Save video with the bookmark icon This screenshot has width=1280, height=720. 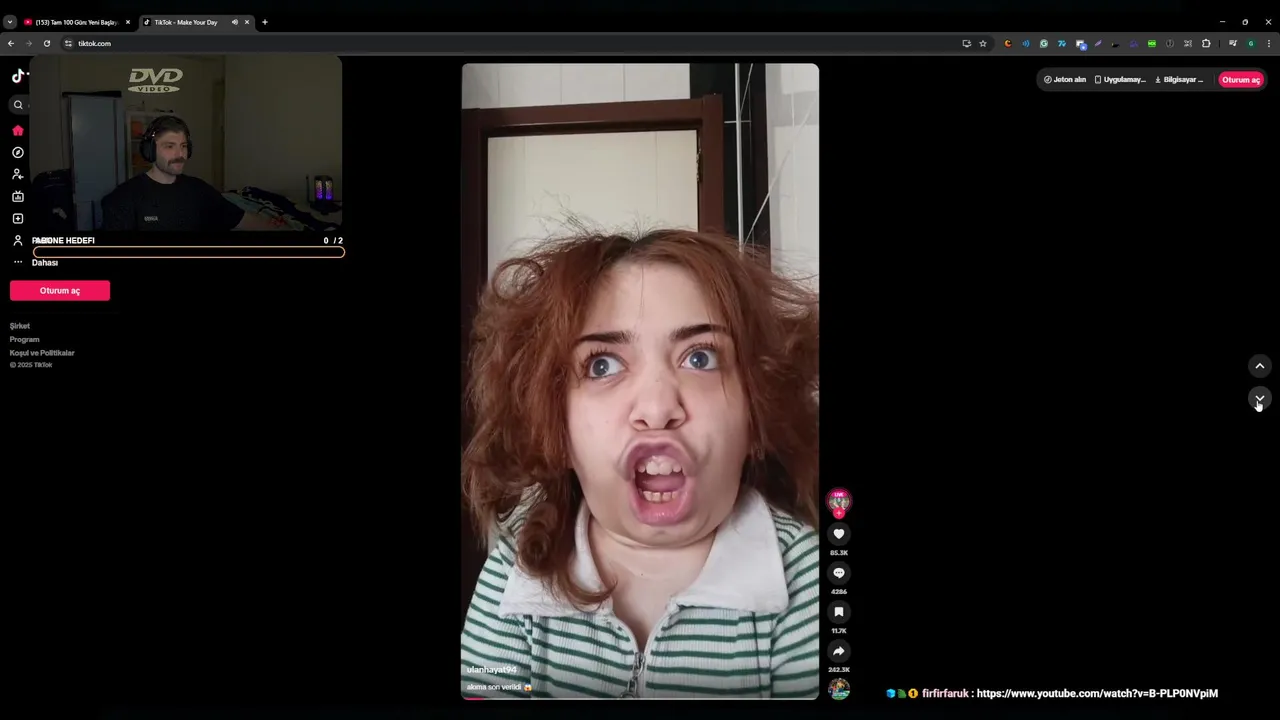click(x=839, y=612)
